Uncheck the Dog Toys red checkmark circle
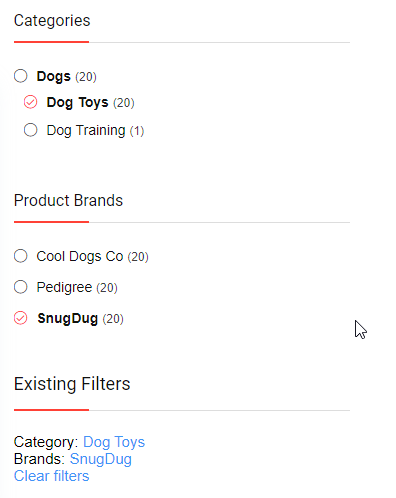 click(31, 102)
